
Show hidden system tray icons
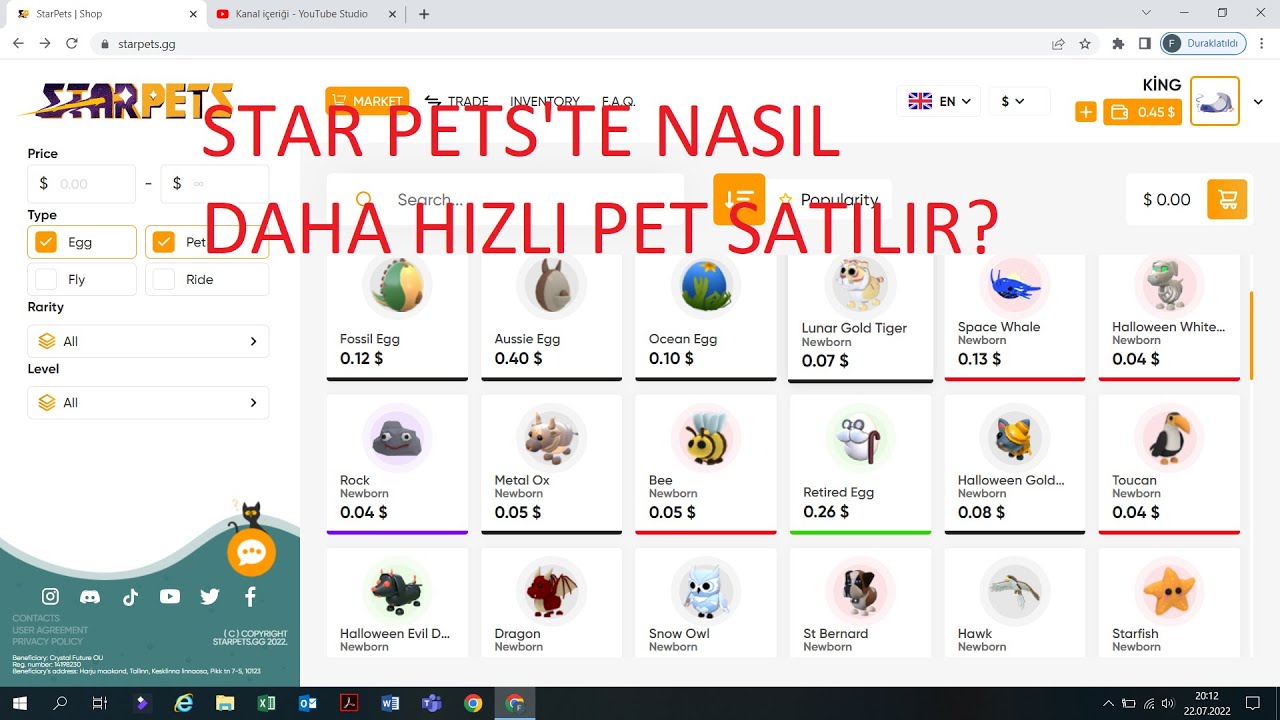point(1108,703)
